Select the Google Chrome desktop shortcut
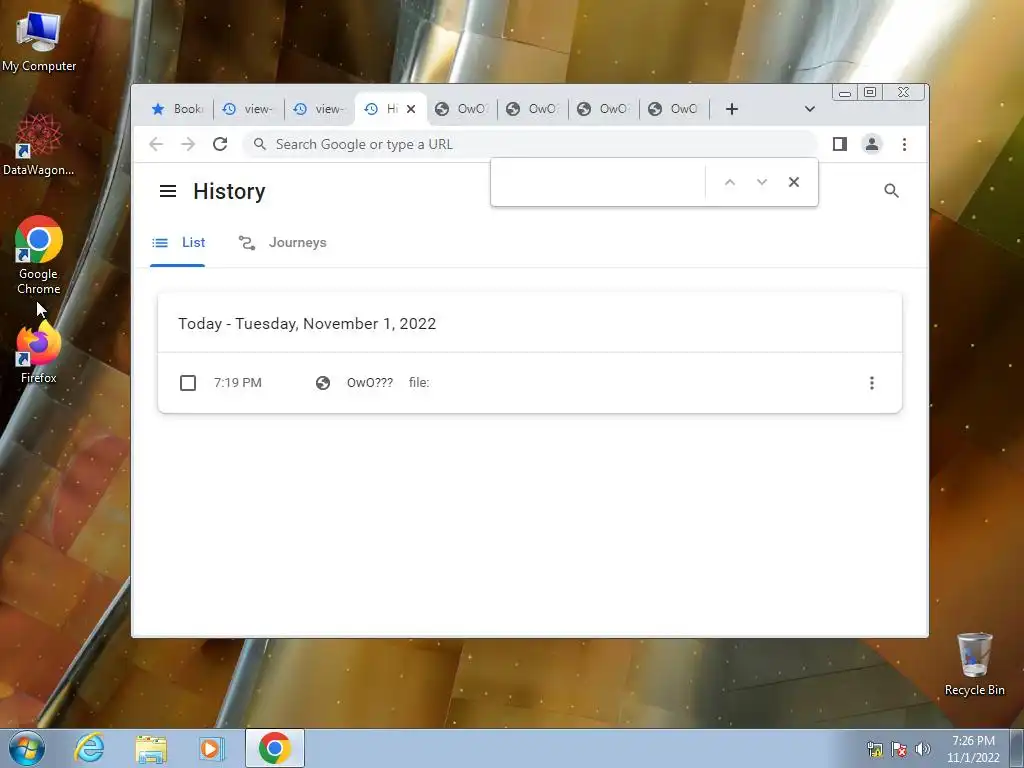Viewport: 1024px width, 768px height. (x=39, y=255)
